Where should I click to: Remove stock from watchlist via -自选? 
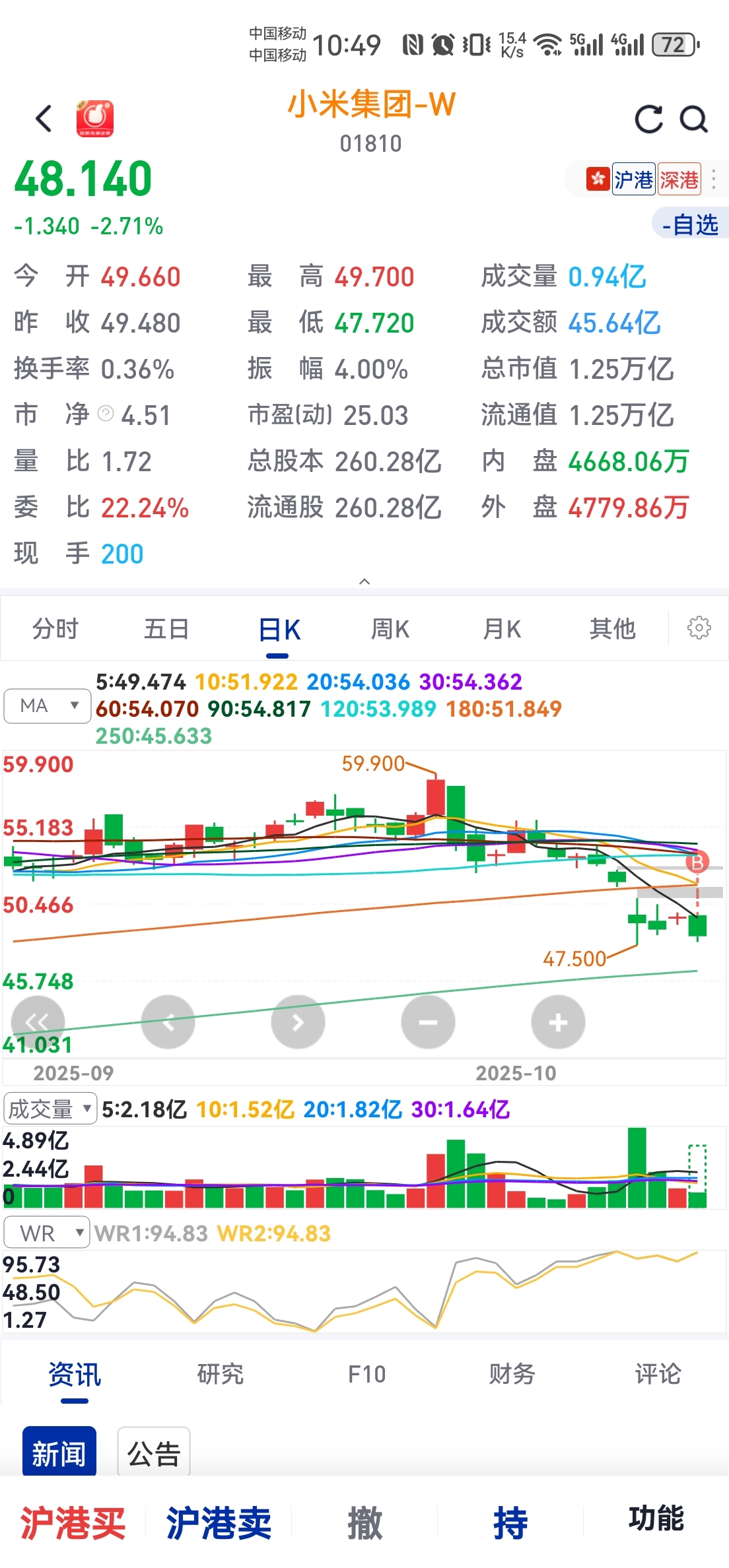coord(690,224)
